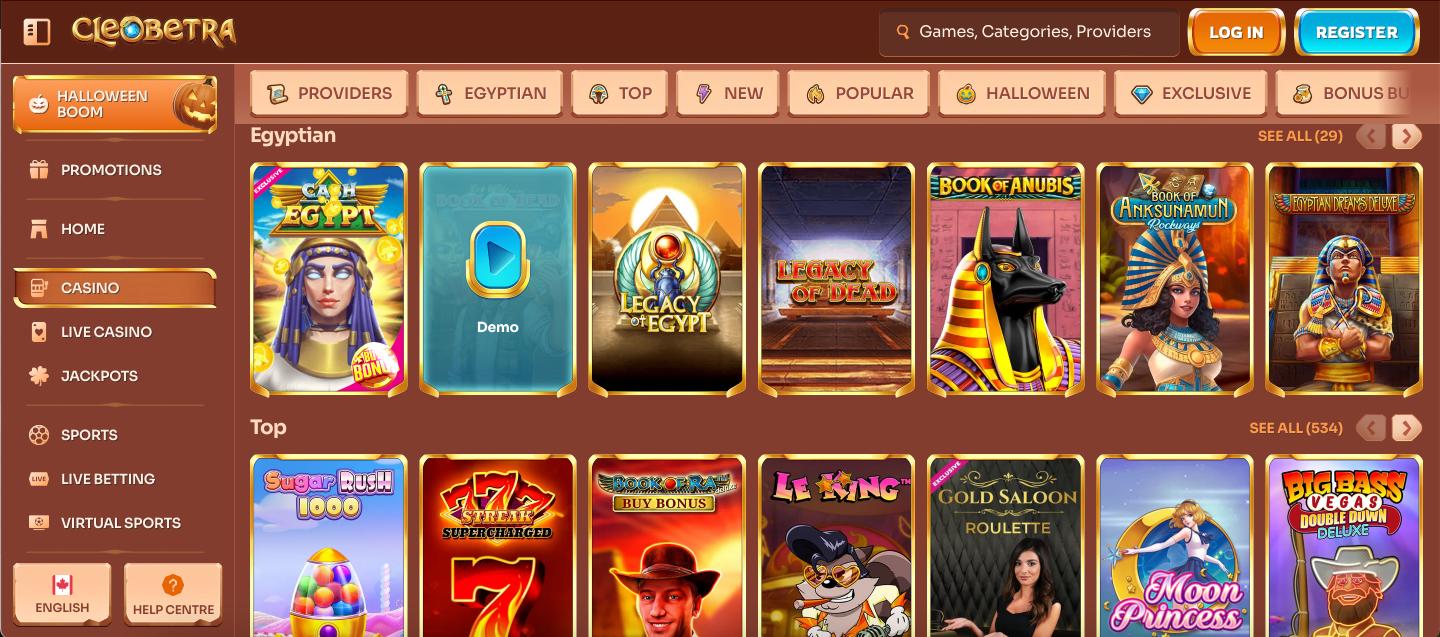Follow the See All (29) Egyptian link
This screenshot has height=637, width=1440.
pyautogui.click(x=1300, y=136)
